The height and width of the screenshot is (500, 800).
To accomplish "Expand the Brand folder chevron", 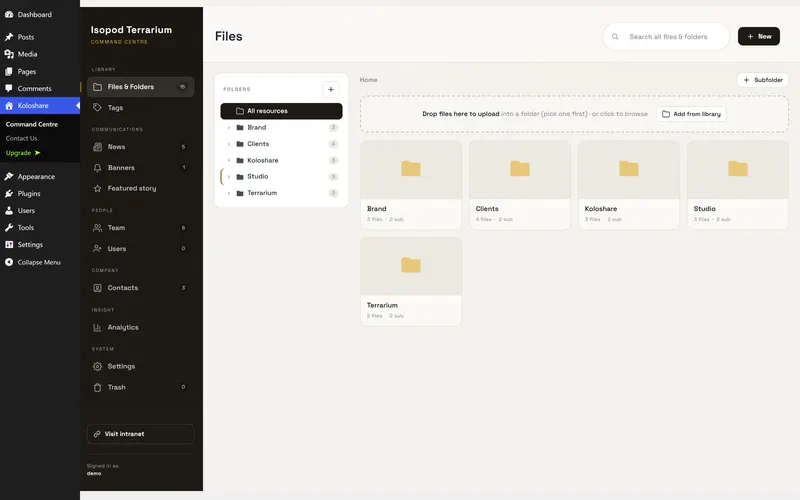I will [x=229, y=128].
